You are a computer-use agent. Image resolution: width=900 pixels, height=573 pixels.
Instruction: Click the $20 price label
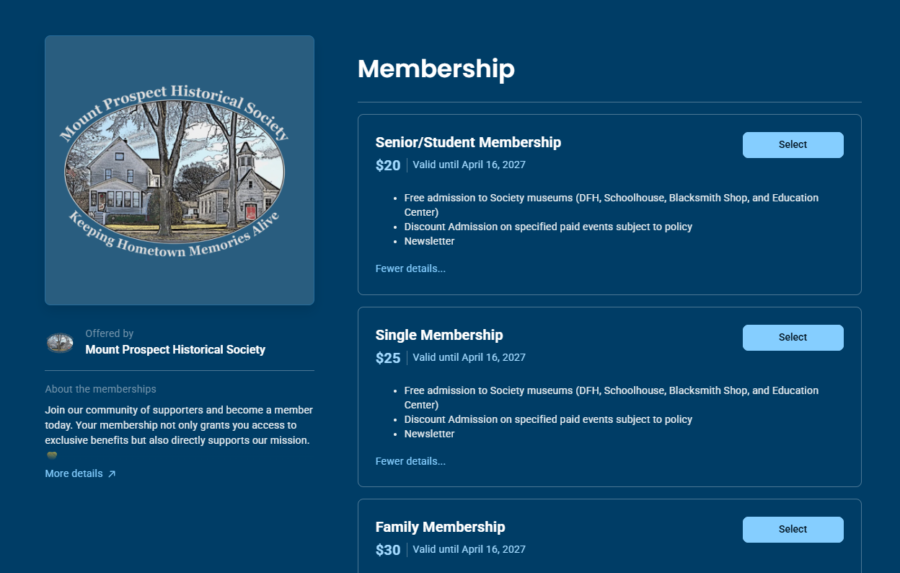coord(387,166)
